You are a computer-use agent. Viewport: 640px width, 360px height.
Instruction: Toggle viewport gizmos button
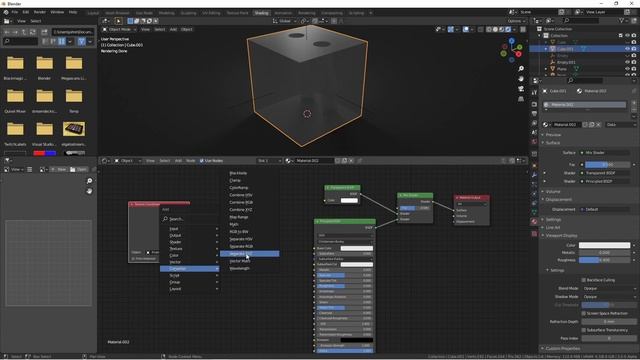point(451,29)
